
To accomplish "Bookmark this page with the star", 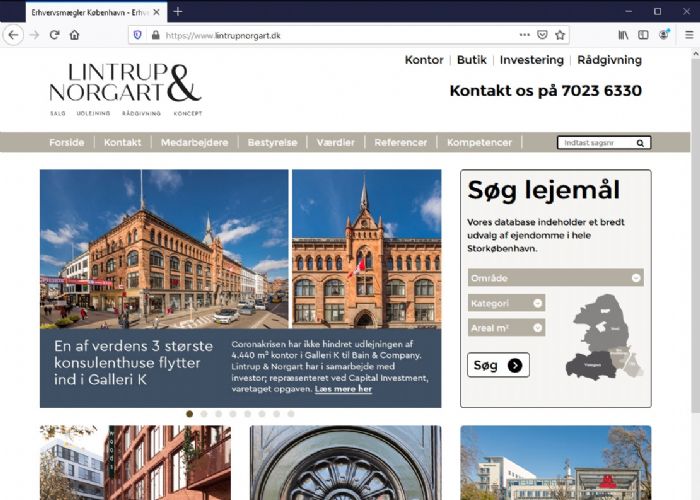I will point(560,35).
